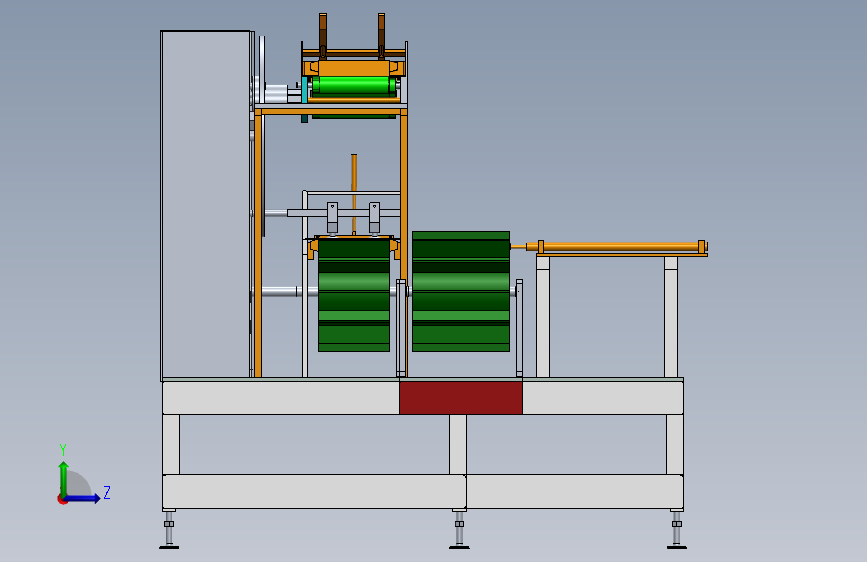
Task: Click the 'Y' axis label
Action: click(63, 450)
